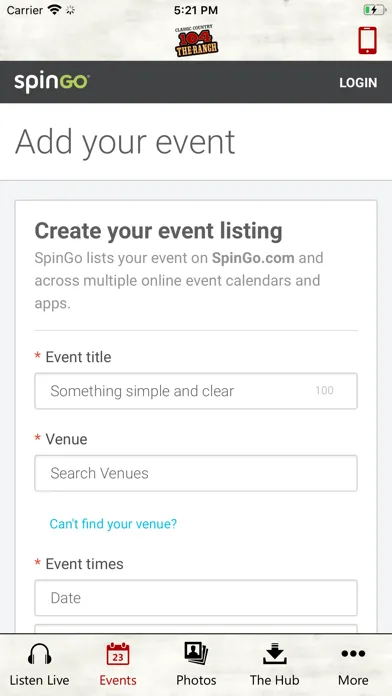This screenshot has height=696, width=392.
Task: Switch to the Listen Live tab label
Action: (x=40, y=680)
